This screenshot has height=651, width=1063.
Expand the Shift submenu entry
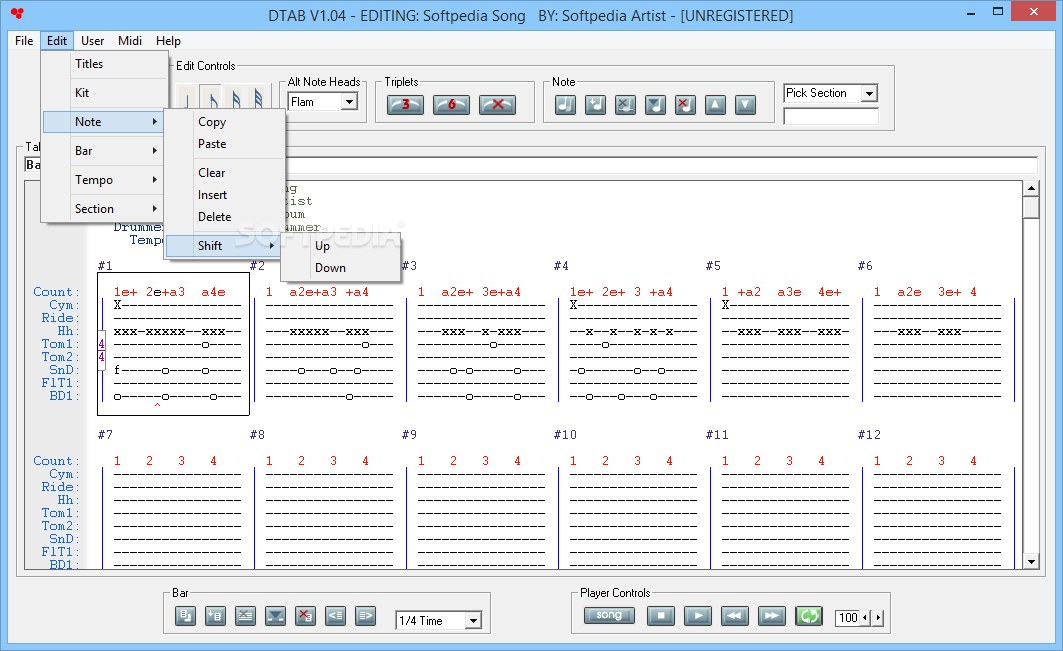coord(224,245)
